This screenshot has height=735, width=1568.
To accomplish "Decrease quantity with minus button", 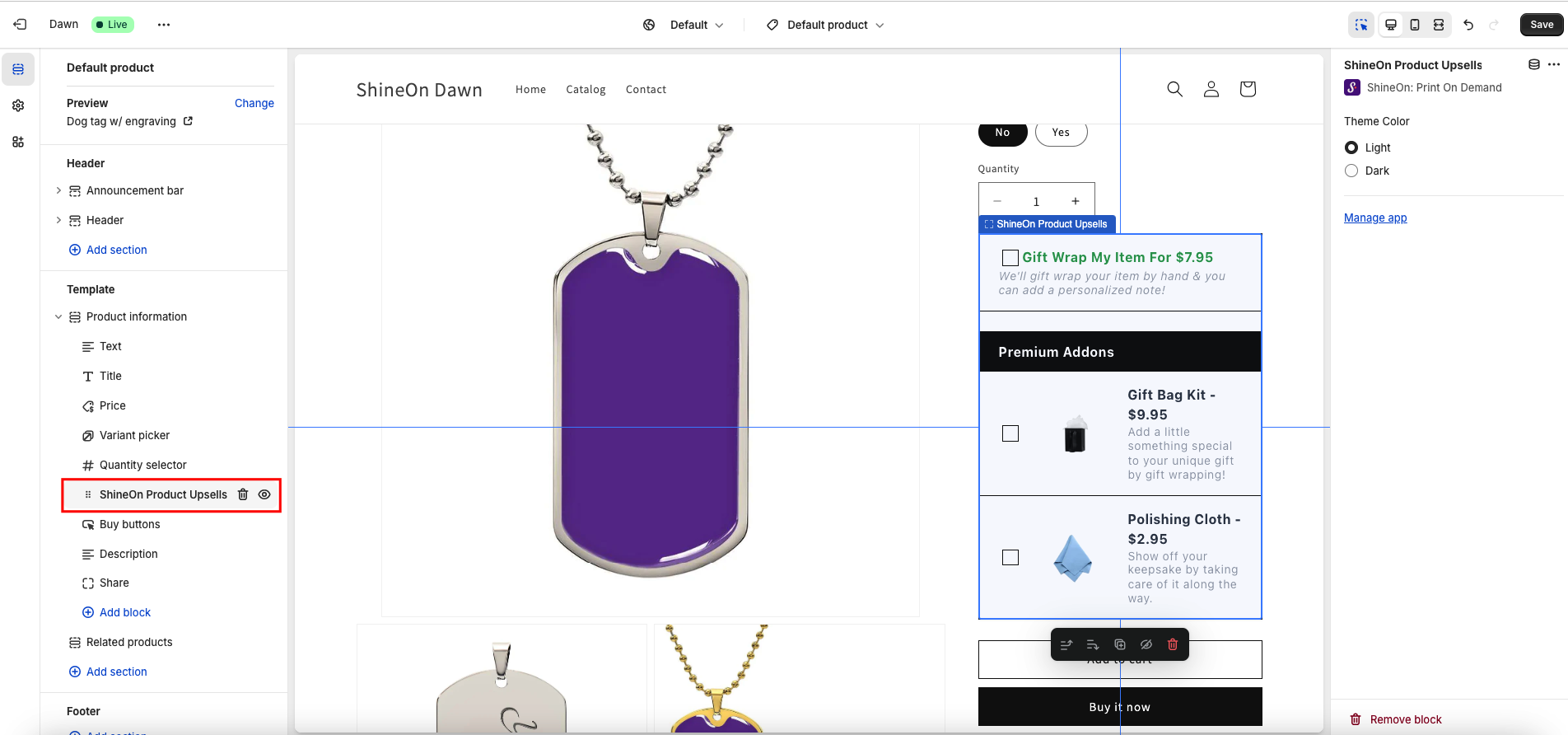I will click(x=997, y=201).
